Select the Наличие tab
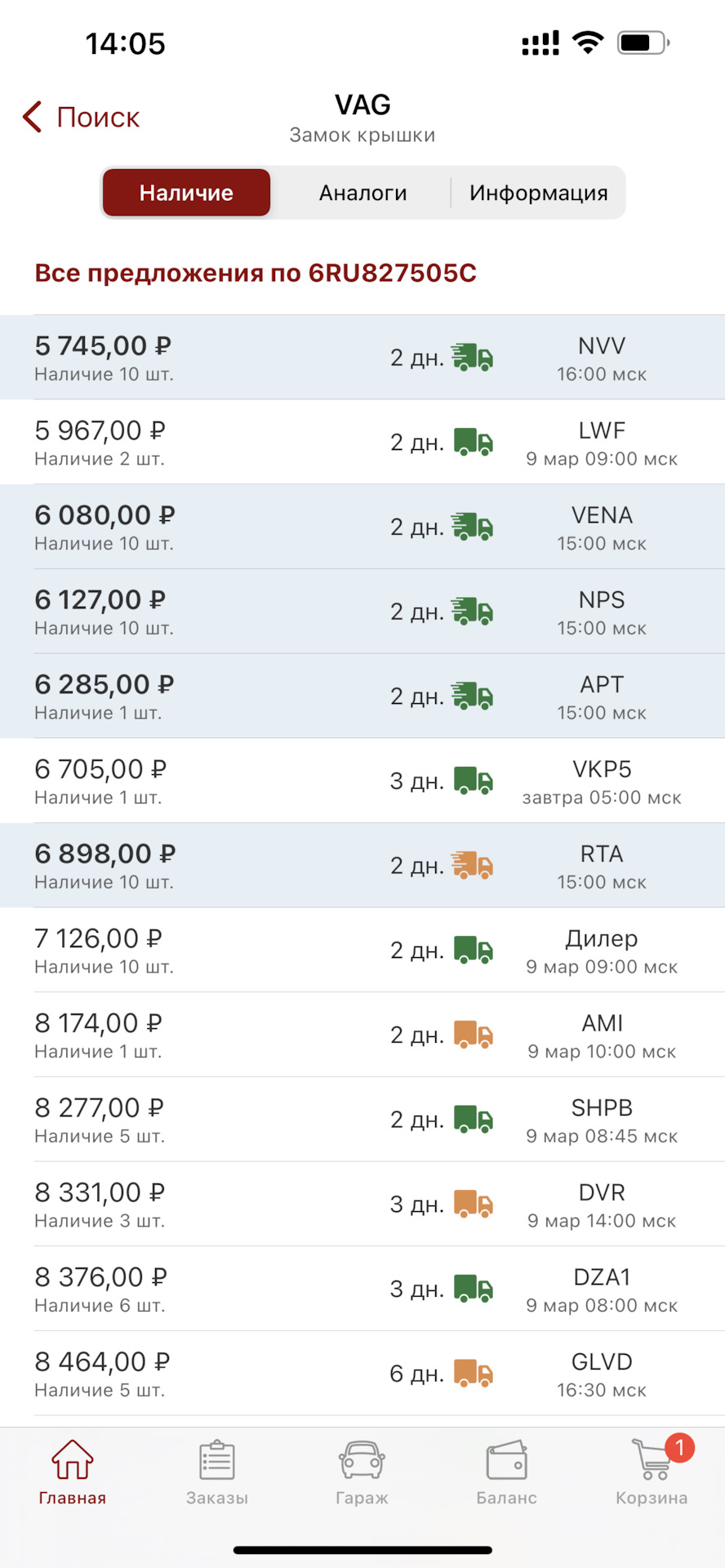The height and width of the screenshot is (1568, 725). (186, 193)
